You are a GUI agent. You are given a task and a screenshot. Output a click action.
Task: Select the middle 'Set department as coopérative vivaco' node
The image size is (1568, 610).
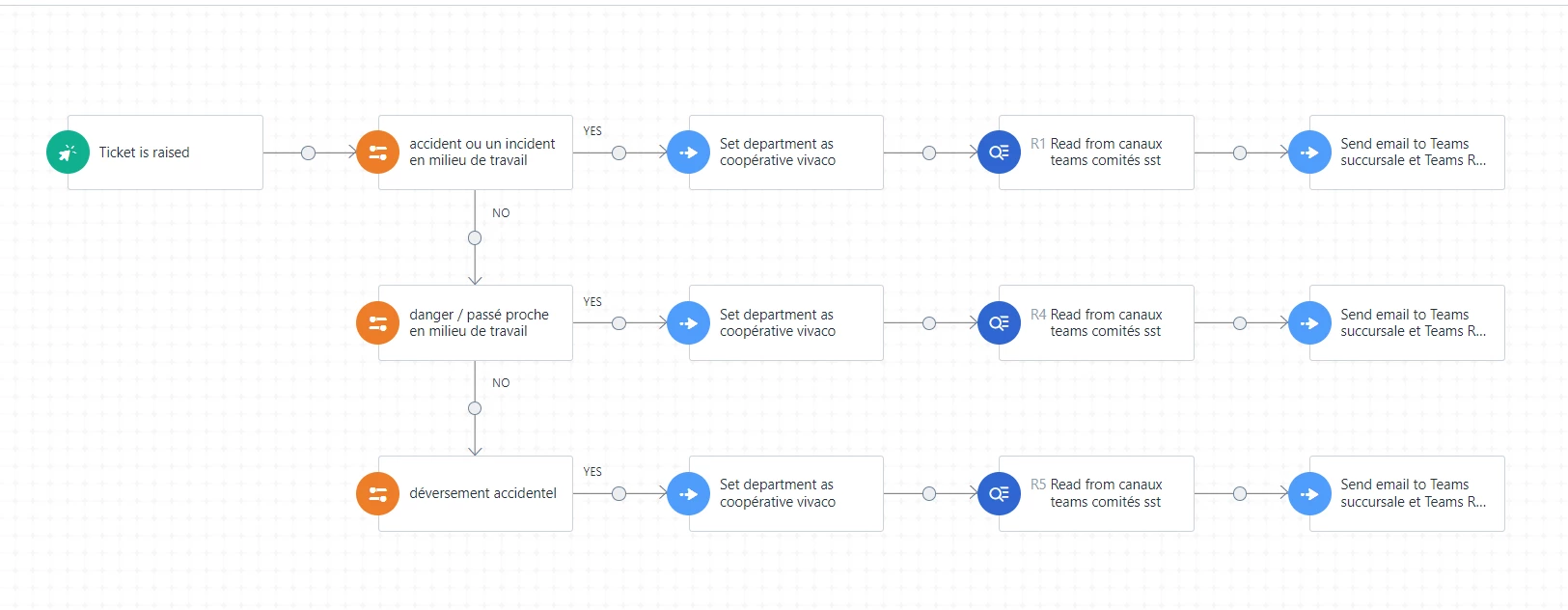tap(786, 323)
